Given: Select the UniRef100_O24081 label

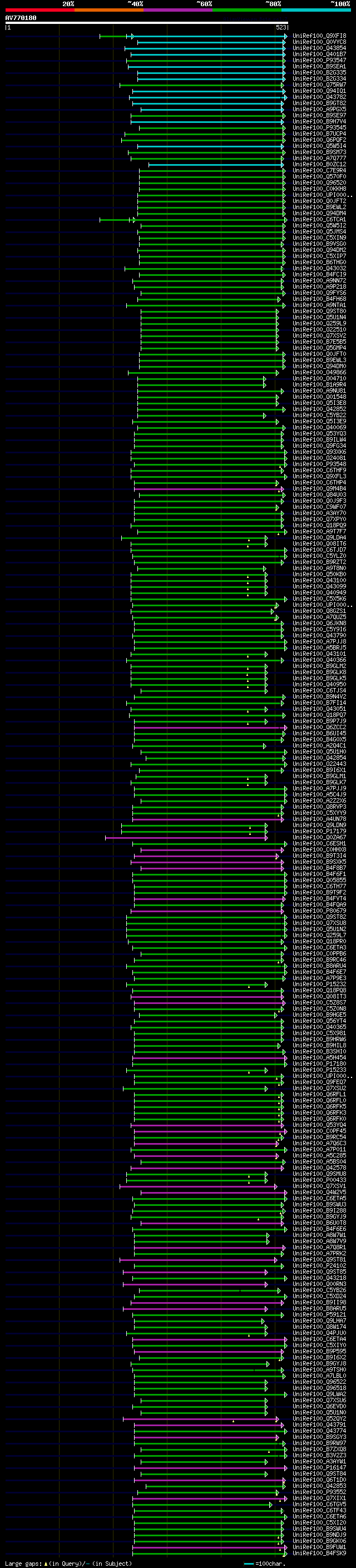Looking at the screenshot, I should pyautogui.click(x=319, y=458).
